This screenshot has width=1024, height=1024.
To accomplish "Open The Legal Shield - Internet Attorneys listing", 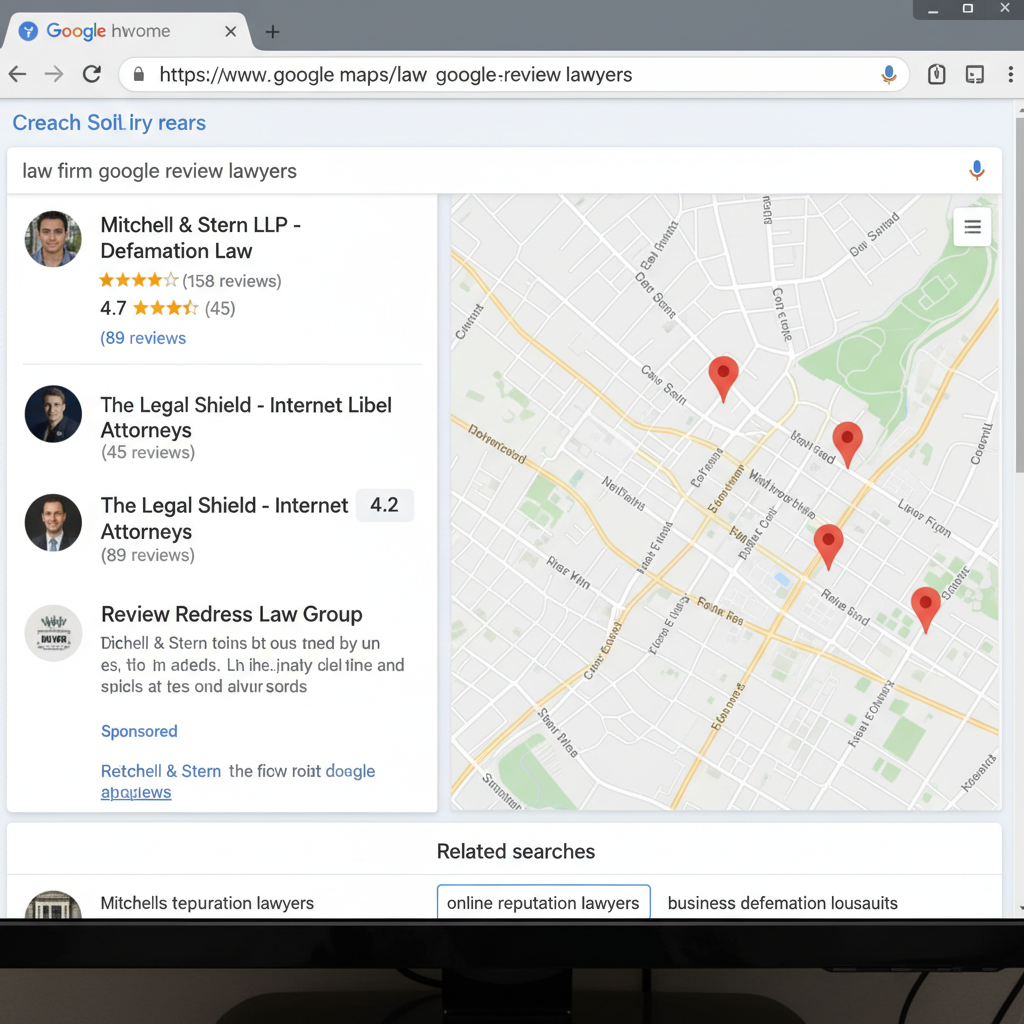I will (224, 518).
